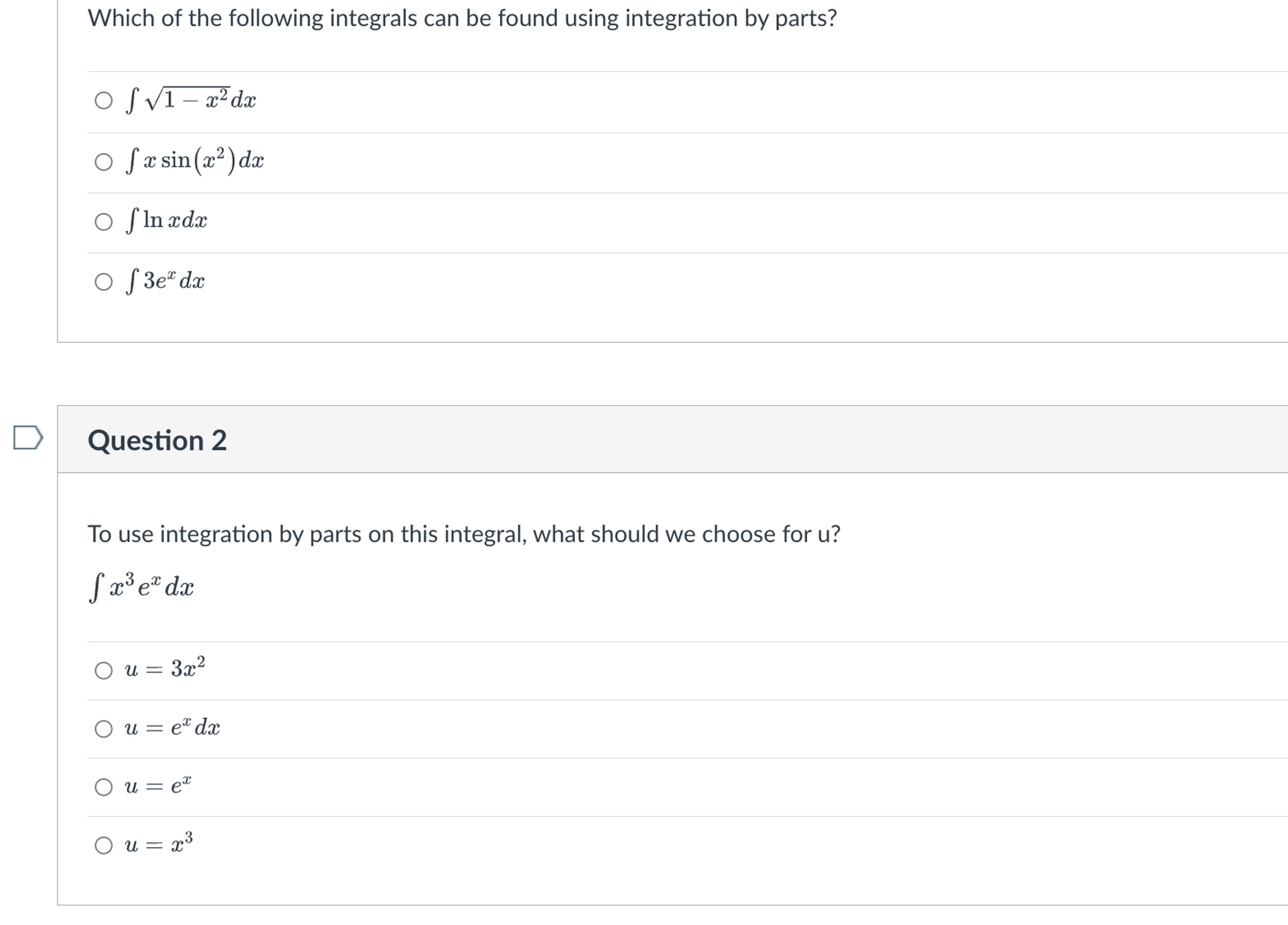Click the Question 2 title text
This screenshot has height=925, width=1288.
point(159,440)
